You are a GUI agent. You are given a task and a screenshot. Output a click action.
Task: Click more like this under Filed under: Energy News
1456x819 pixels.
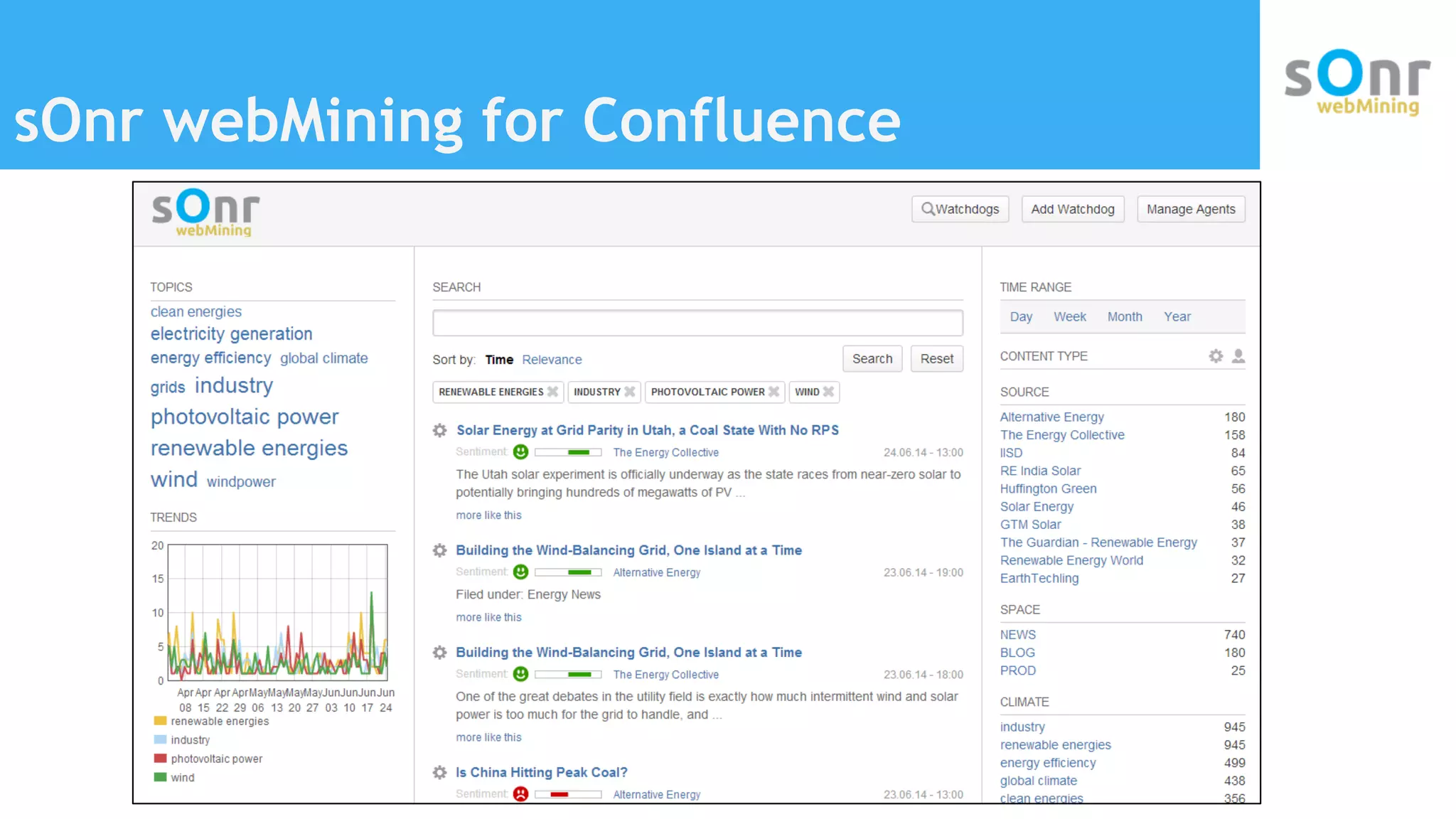click(488, 618)
